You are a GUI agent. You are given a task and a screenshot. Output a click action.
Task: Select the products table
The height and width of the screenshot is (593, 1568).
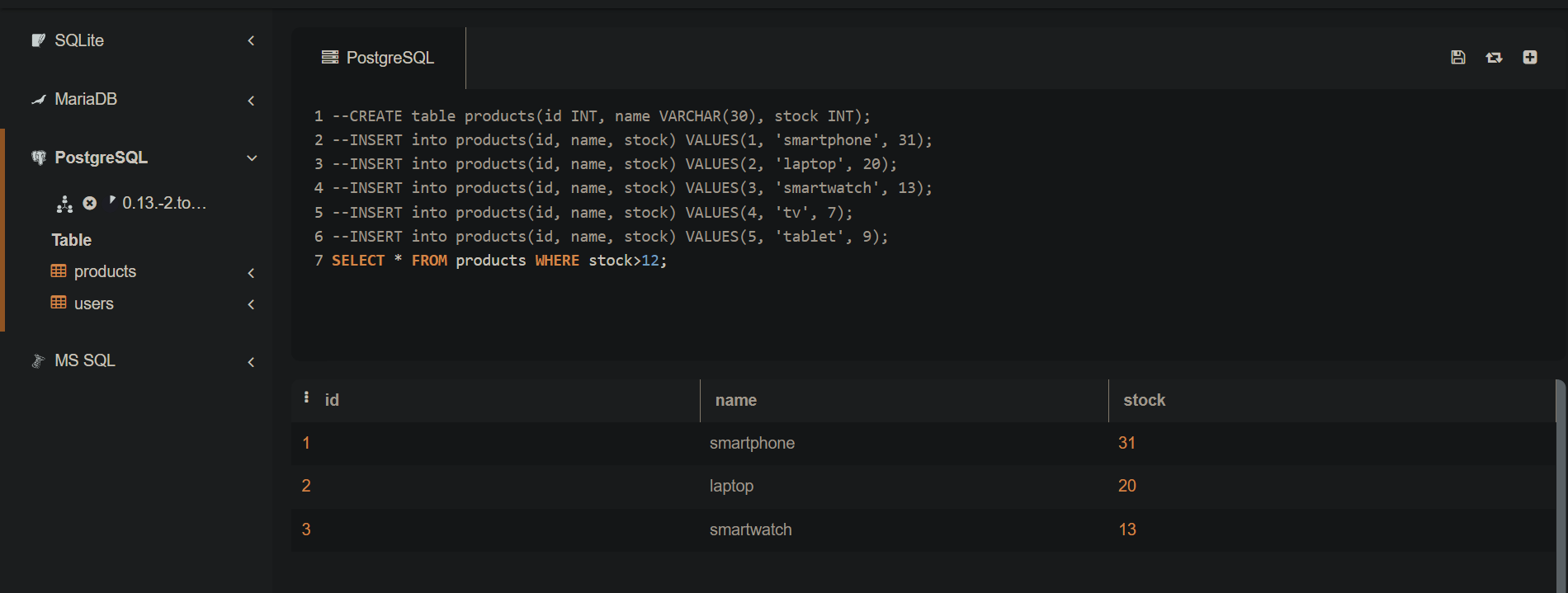(105, 271)
